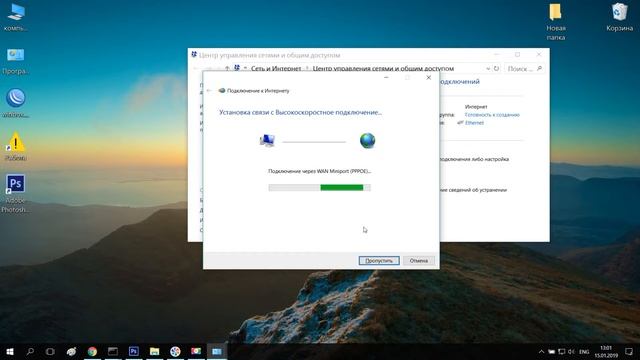Click the search magnifier icon in Network Center
The image size is (640, 360).
click(540, 69)
